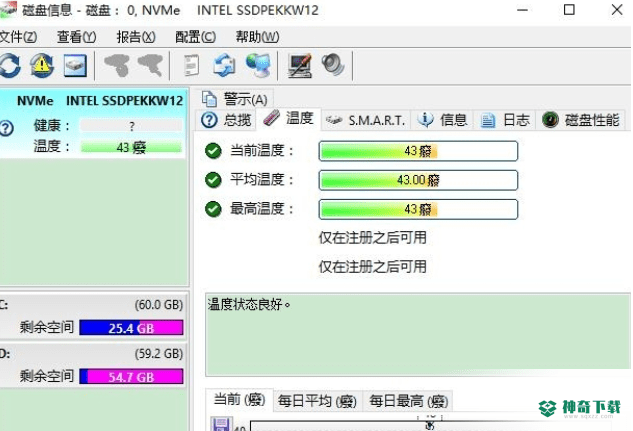Select the 温度 temperature tab
The width and height of the screenshot is (633, 431).
pyautogui.click(x=288, y=118)
